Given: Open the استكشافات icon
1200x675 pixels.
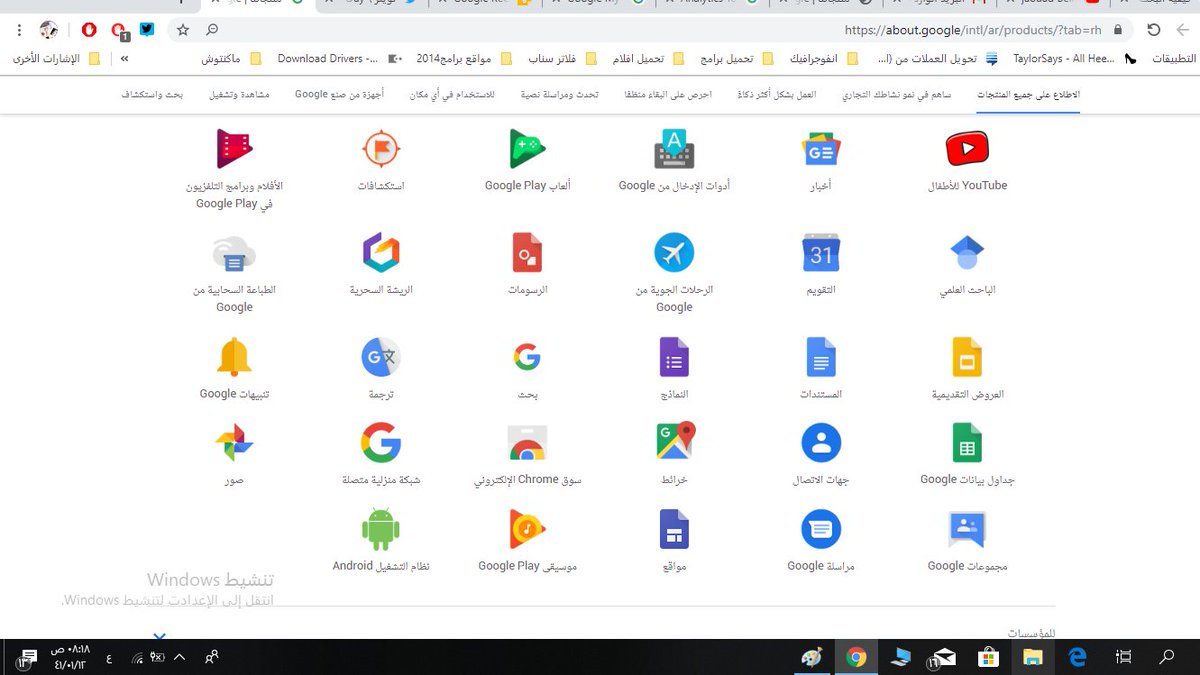Looking at the screenshot, I should point(381,149).
